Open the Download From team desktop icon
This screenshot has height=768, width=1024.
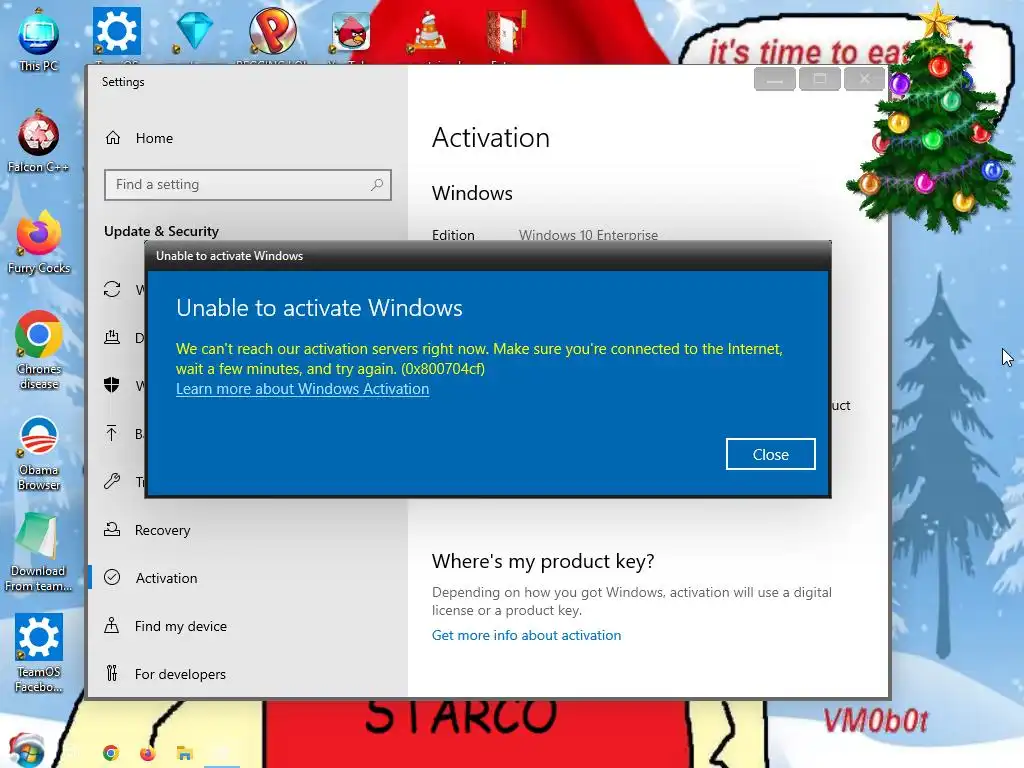click(x=39, y=553)
